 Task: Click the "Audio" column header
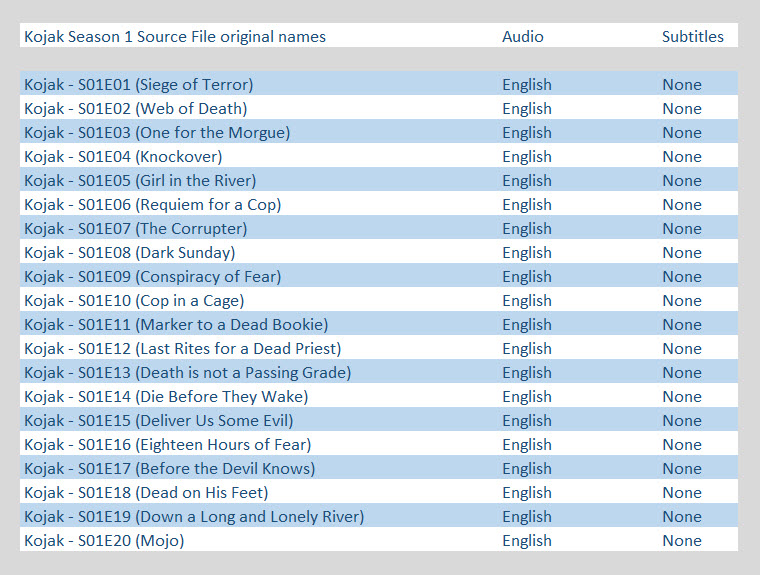pyautogui.click(x=522, y=36)
